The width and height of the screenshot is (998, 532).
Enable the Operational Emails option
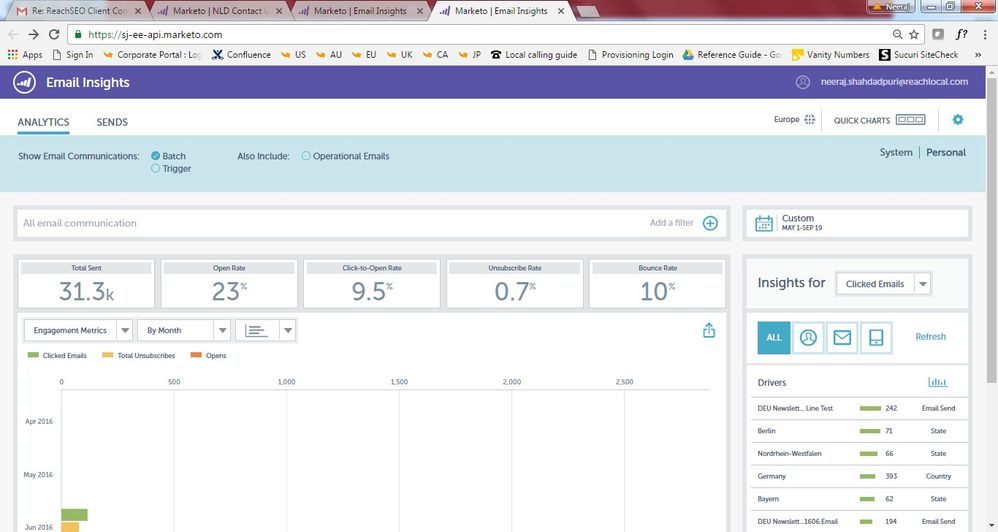tap(306, 156)
